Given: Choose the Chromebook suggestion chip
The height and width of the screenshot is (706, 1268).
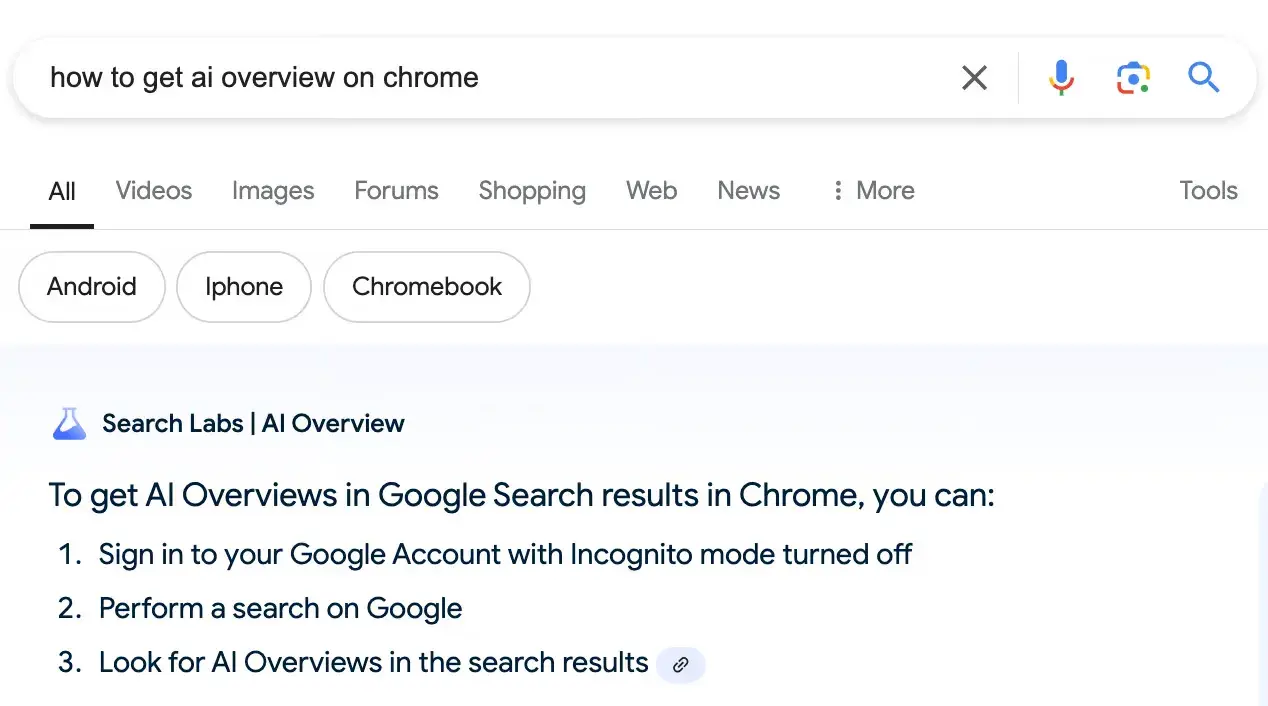Looking at the screenshot, I should tap(427, 287).
